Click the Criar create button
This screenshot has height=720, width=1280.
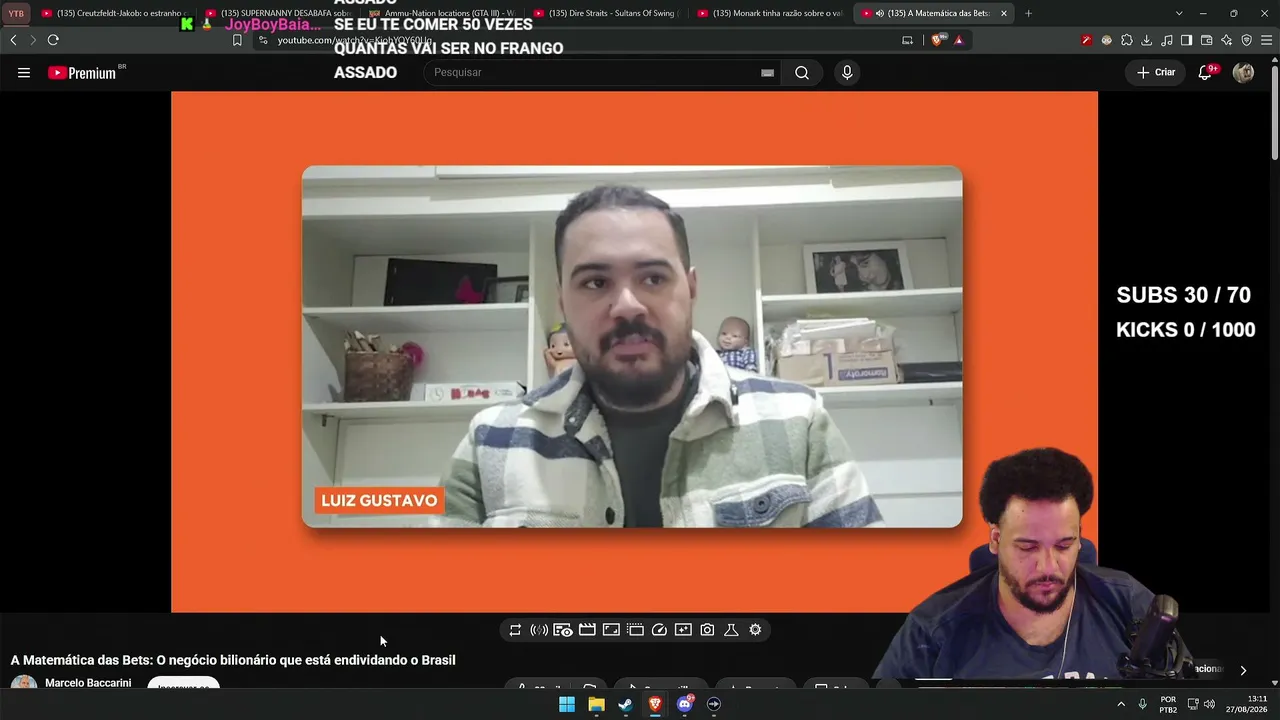point(1156,72)
